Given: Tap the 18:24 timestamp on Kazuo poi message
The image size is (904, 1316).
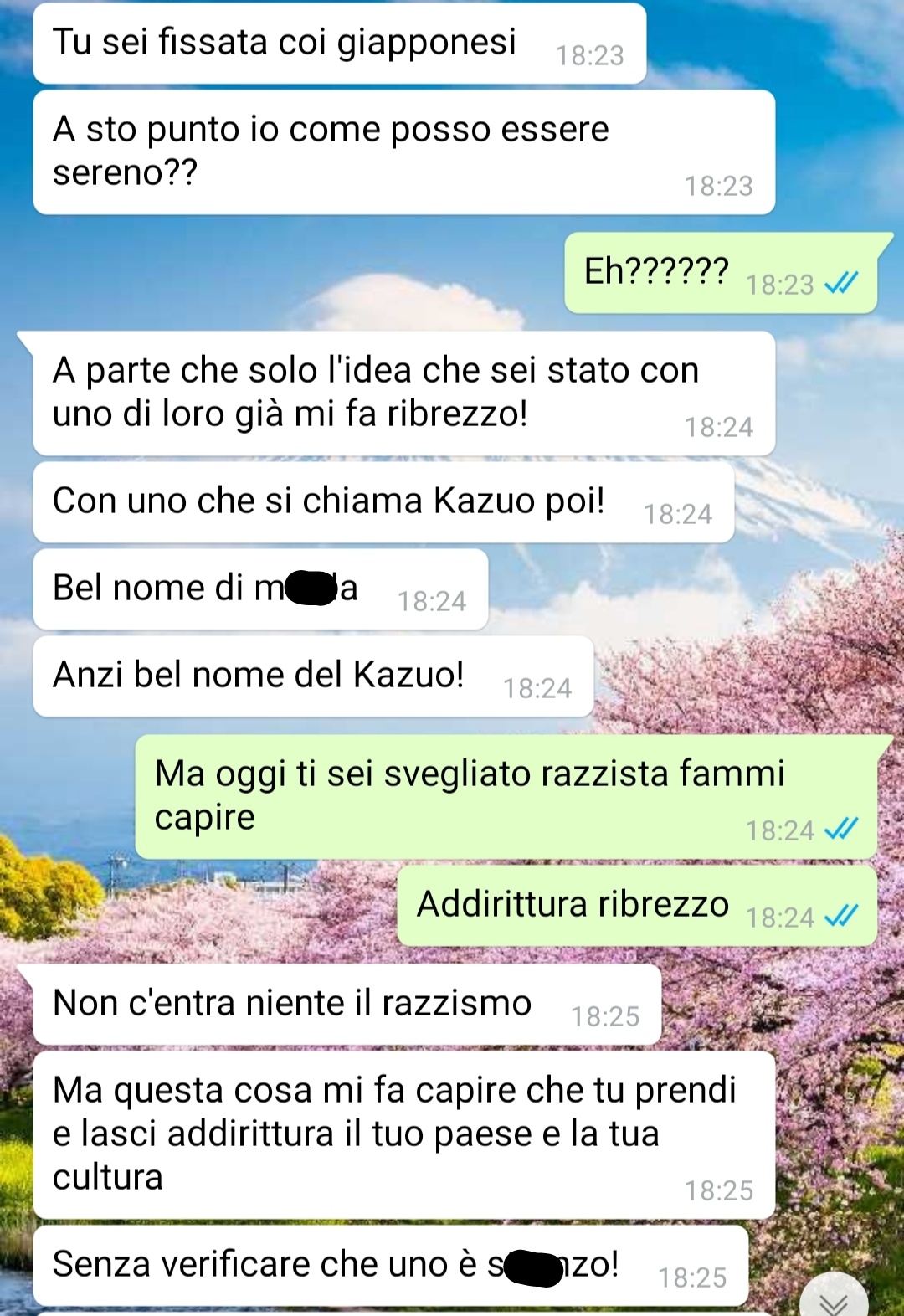Looking at the screenshot, I should 678,514.
